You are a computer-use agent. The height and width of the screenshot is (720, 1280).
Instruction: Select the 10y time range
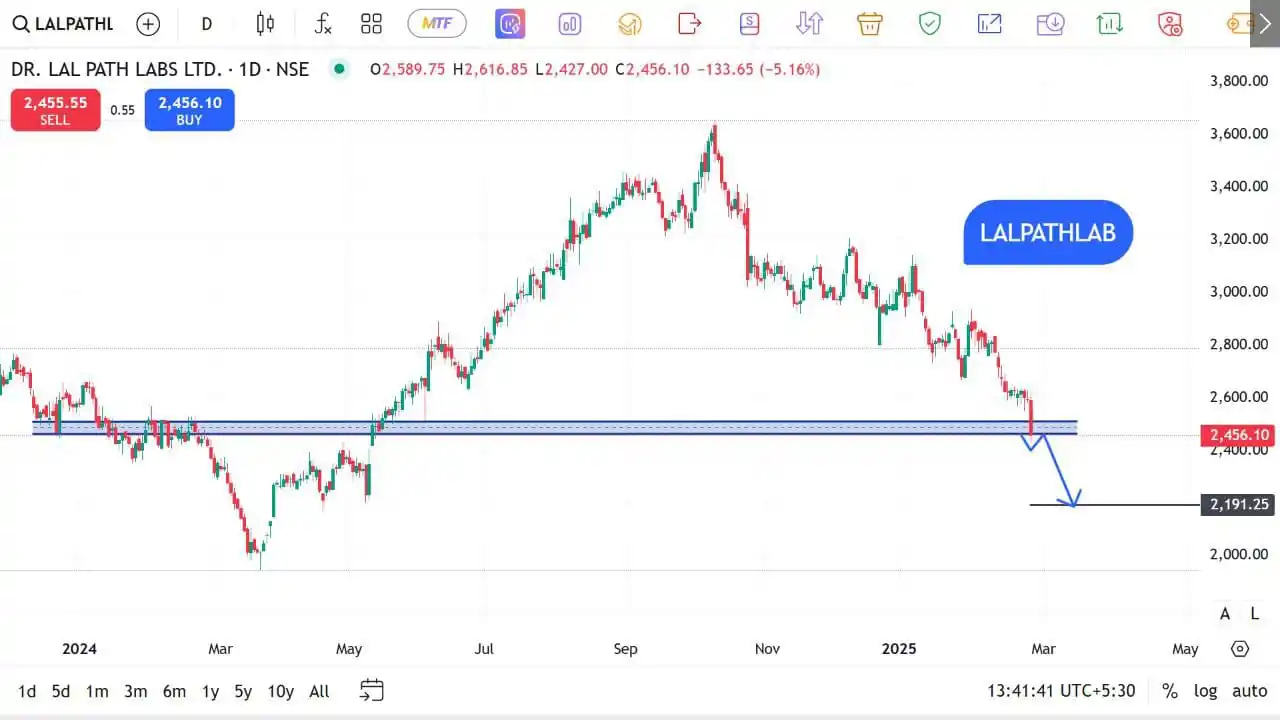(x=281, y=691)
